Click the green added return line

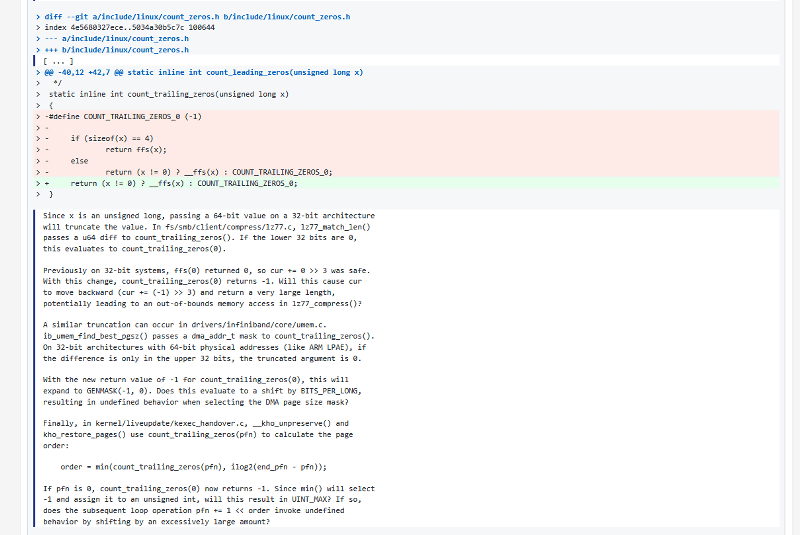[x=184, y=183]
